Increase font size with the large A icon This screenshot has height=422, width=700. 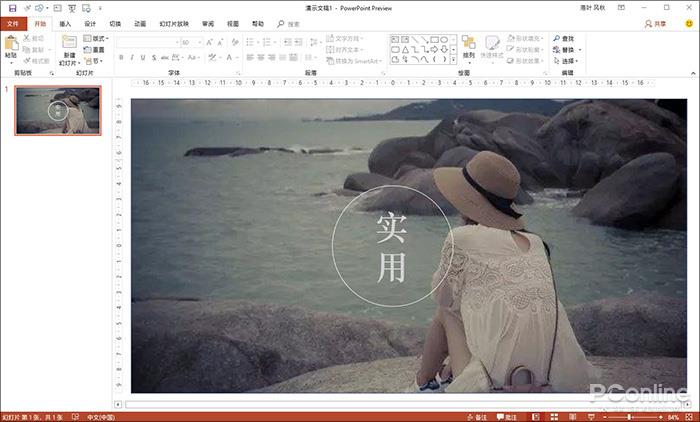point(209,42)
